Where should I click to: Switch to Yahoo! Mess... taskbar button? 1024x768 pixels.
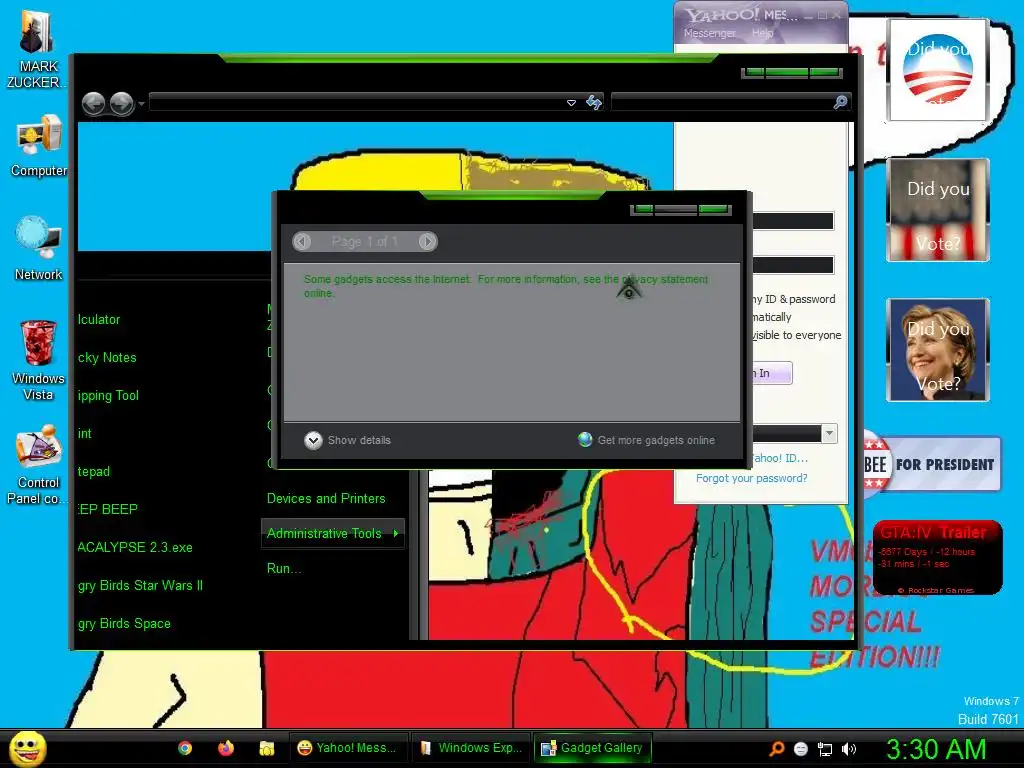tap(347, 748)
